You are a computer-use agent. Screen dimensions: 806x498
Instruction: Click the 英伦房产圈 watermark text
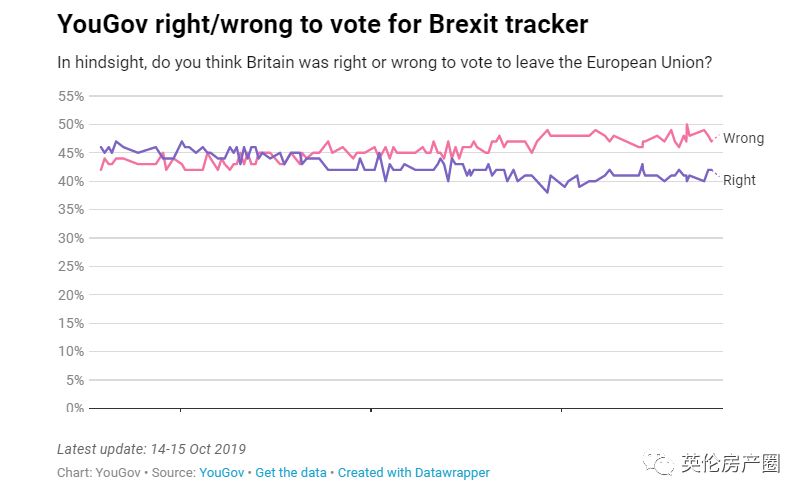click(729, 463)
